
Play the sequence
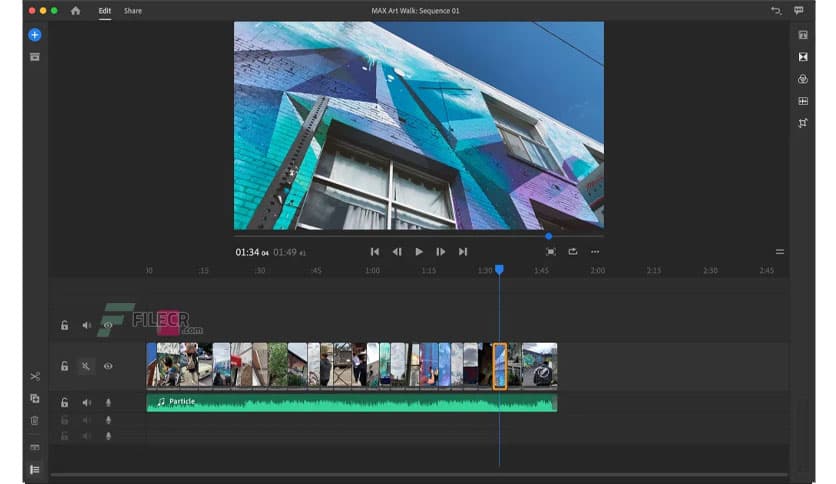[x=419, y=252]
